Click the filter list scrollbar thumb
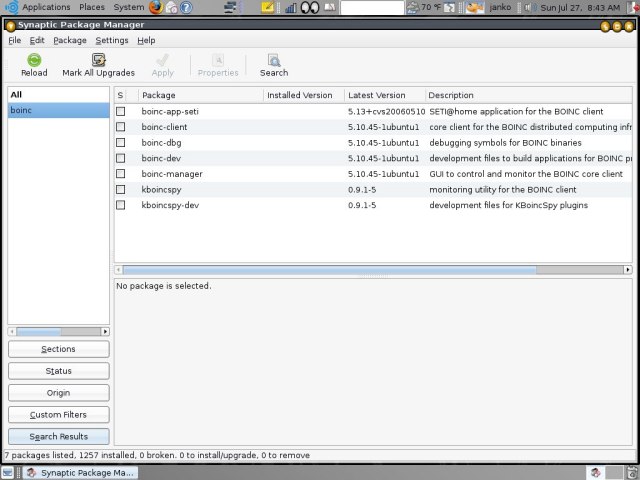Image resolution: width=640 pixels, height=480 pixels. point(39,331)
